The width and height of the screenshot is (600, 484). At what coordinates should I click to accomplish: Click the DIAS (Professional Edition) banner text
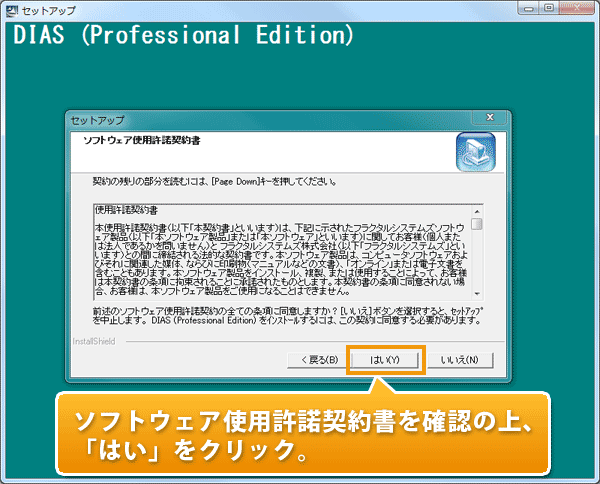[183, 36]
